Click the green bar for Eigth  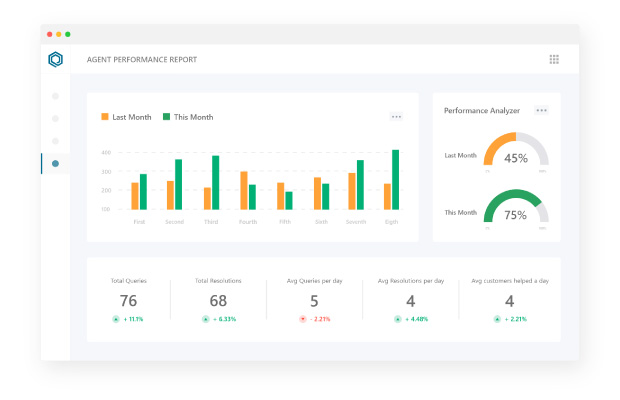click(x=395, y=179)
